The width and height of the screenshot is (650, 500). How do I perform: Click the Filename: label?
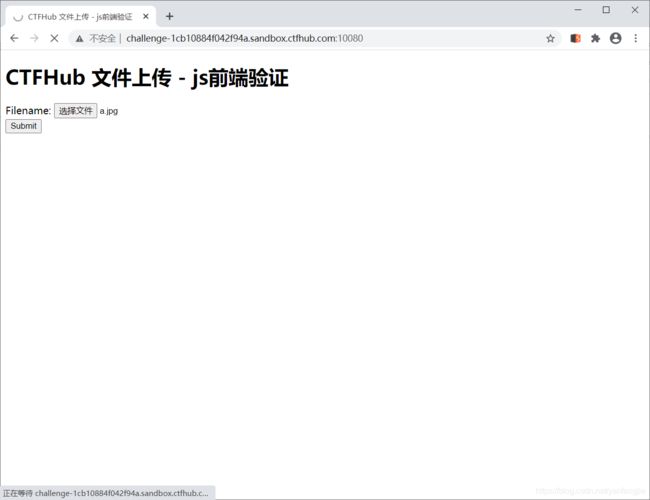[x=28, y=111]
